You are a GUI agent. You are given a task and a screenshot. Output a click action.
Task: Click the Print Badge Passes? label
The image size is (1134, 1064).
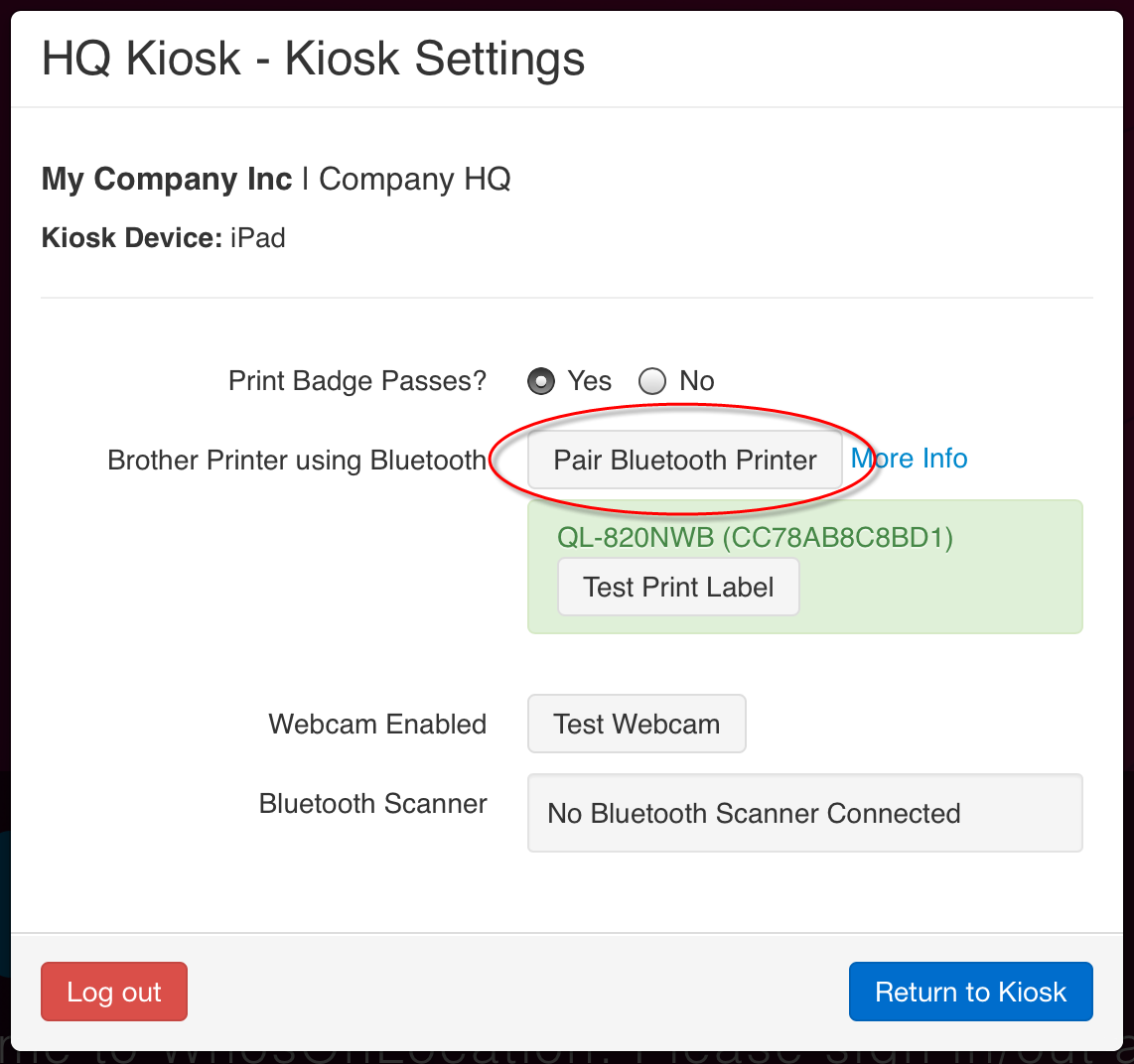pos(357,381)
